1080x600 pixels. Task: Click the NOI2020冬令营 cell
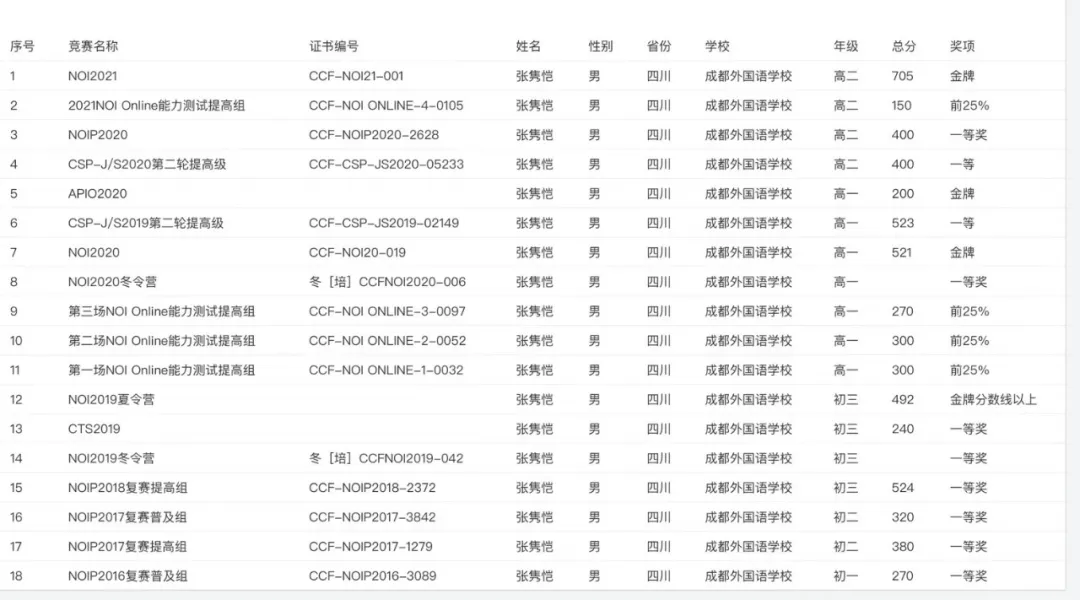click(112, 282)
